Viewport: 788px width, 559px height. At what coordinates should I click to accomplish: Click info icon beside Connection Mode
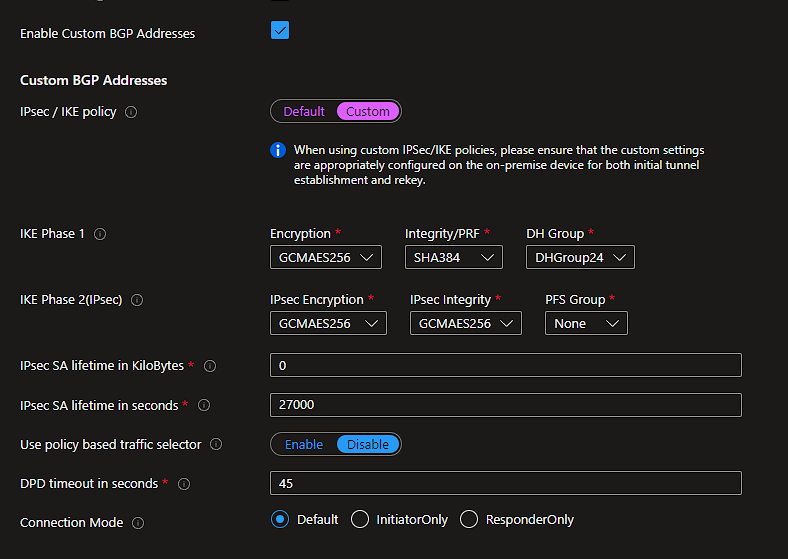138,523
